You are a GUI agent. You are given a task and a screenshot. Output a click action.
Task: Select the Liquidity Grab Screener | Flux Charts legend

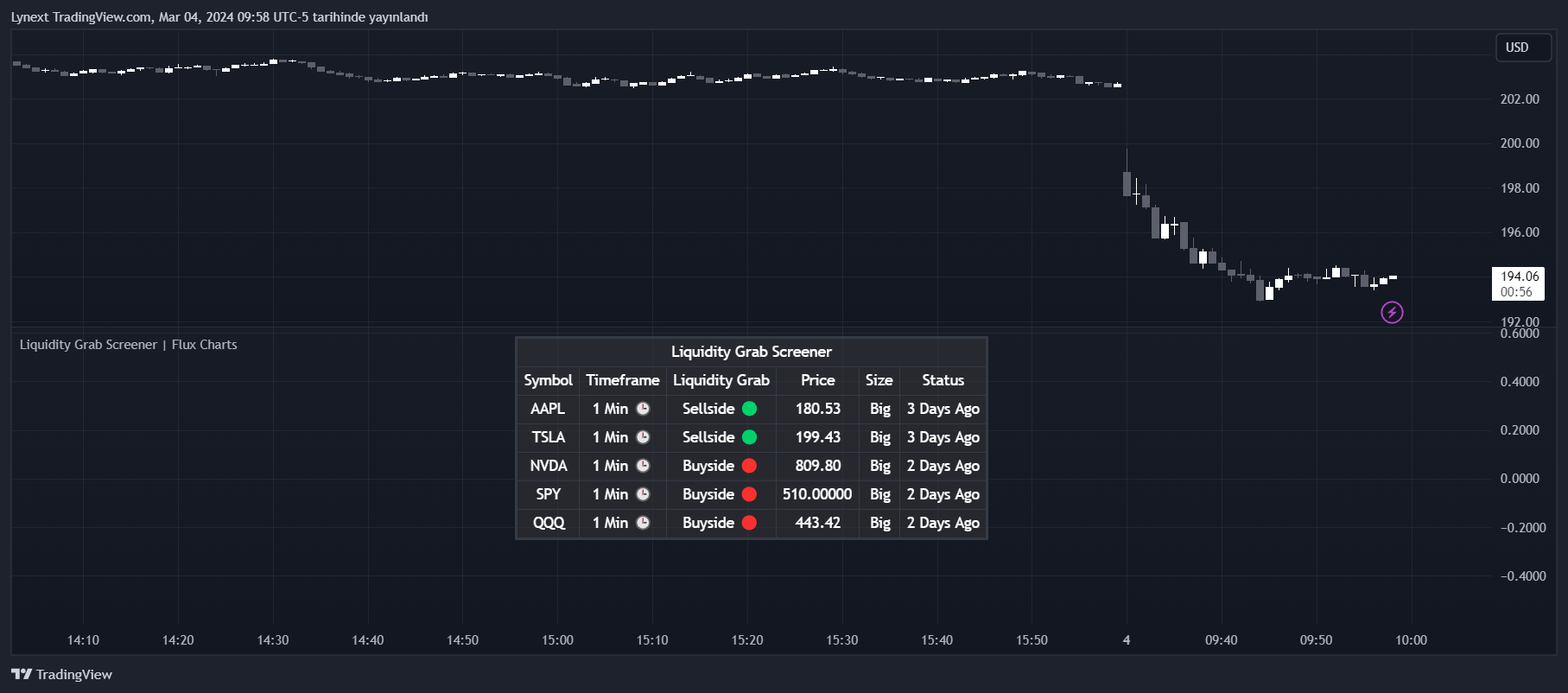[x=128, y=345]
